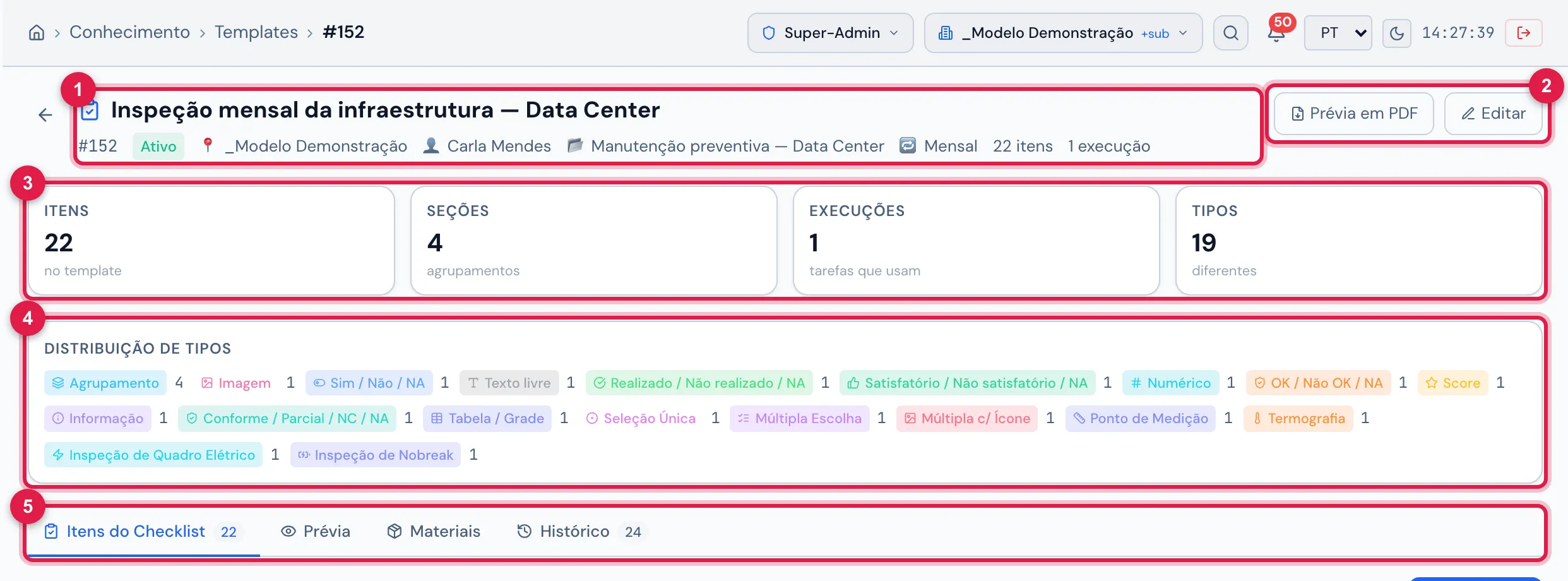Switch to the Itens do Checklist tab
The width and height of the screenshot is (1568, 581).
click(x=143, y=532)
